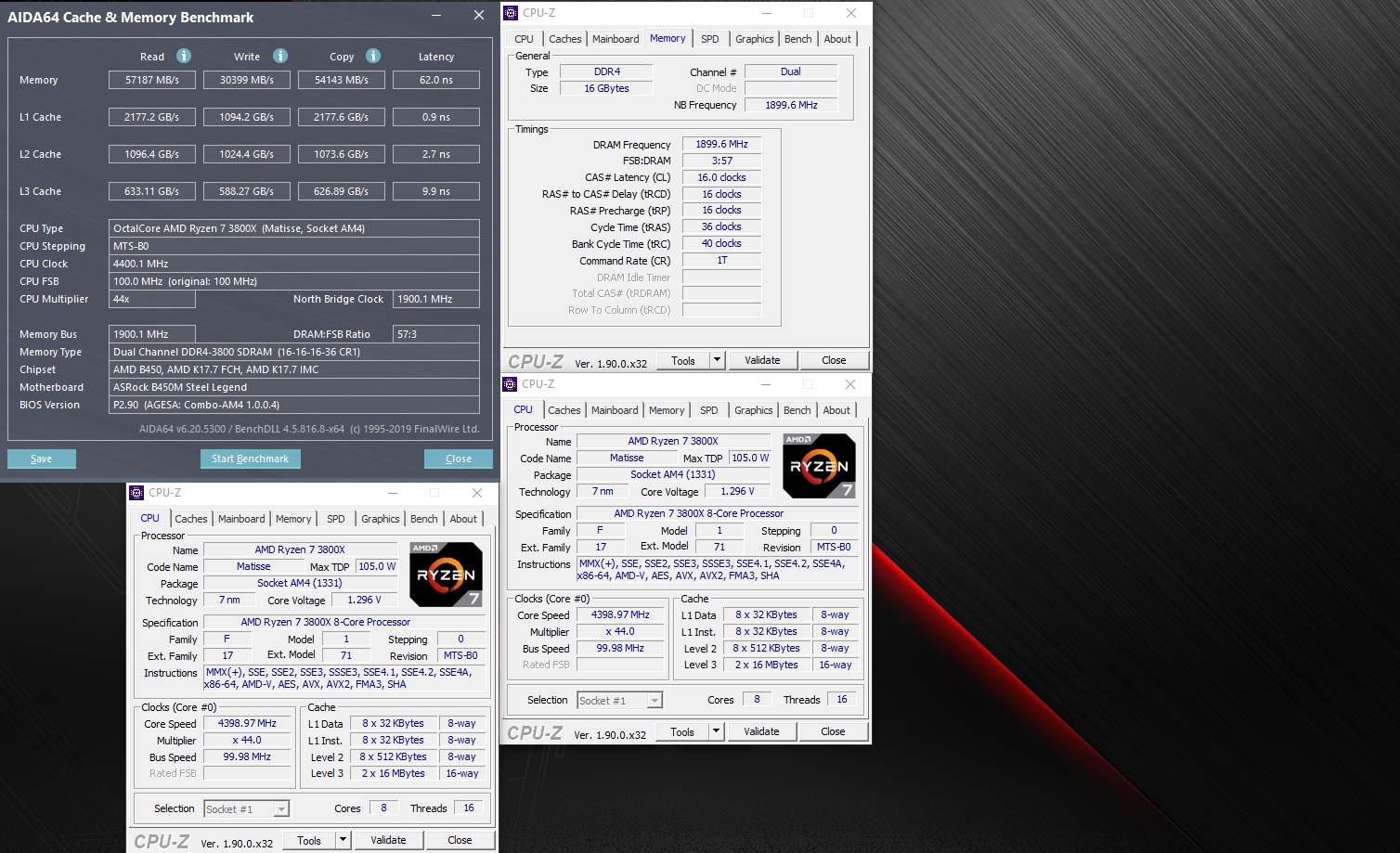This screenshot has width=1400, height=853.
Task: Minimize the AIDA64 benchmark window
Action: 437,16
